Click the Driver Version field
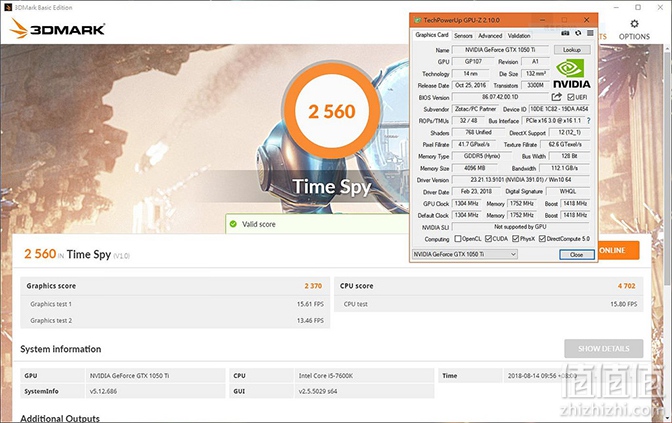This screenshot has height=423, width=672. click(x=521, y=180)
